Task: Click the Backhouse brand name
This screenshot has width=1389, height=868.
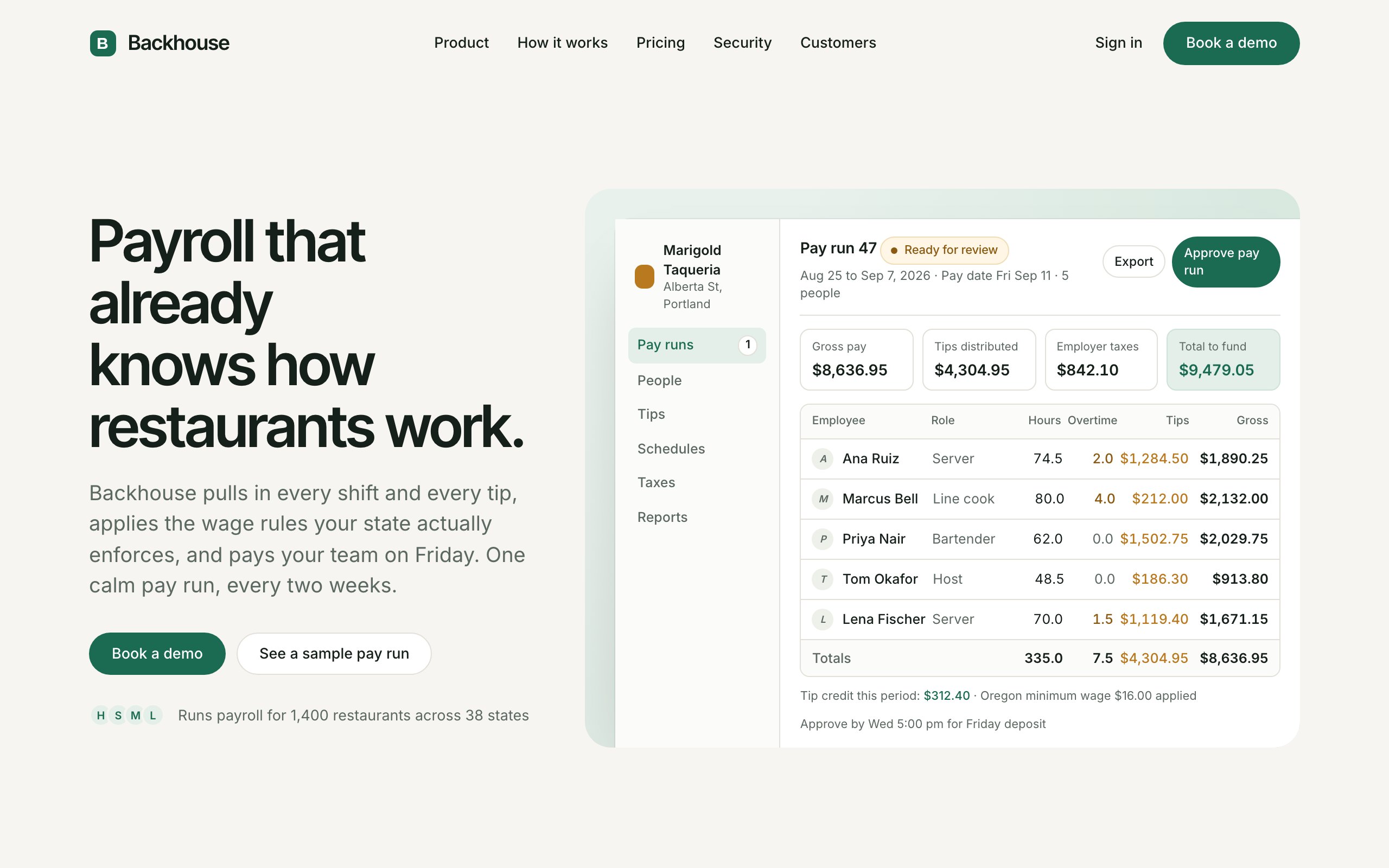Action: tap(179, 43)
